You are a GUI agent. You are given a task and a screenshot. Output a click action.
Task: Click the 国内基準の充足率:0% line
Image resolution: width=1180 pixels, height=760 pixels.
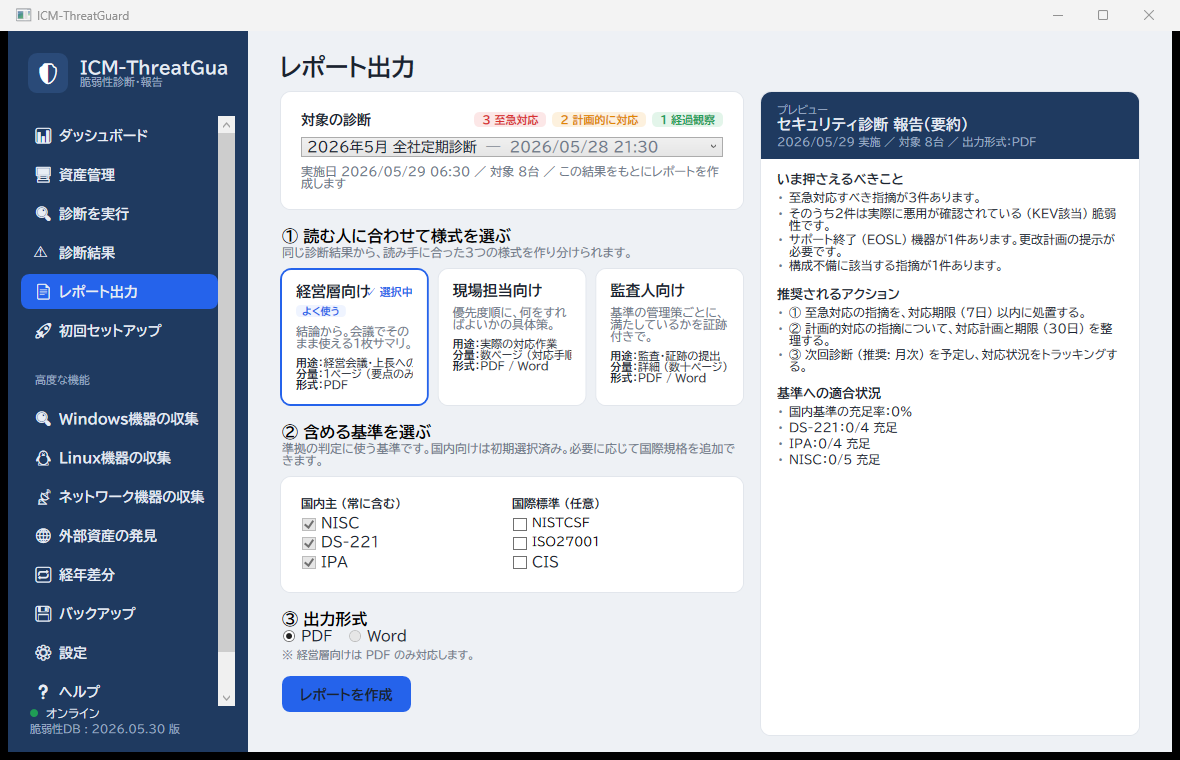[850, 412]
